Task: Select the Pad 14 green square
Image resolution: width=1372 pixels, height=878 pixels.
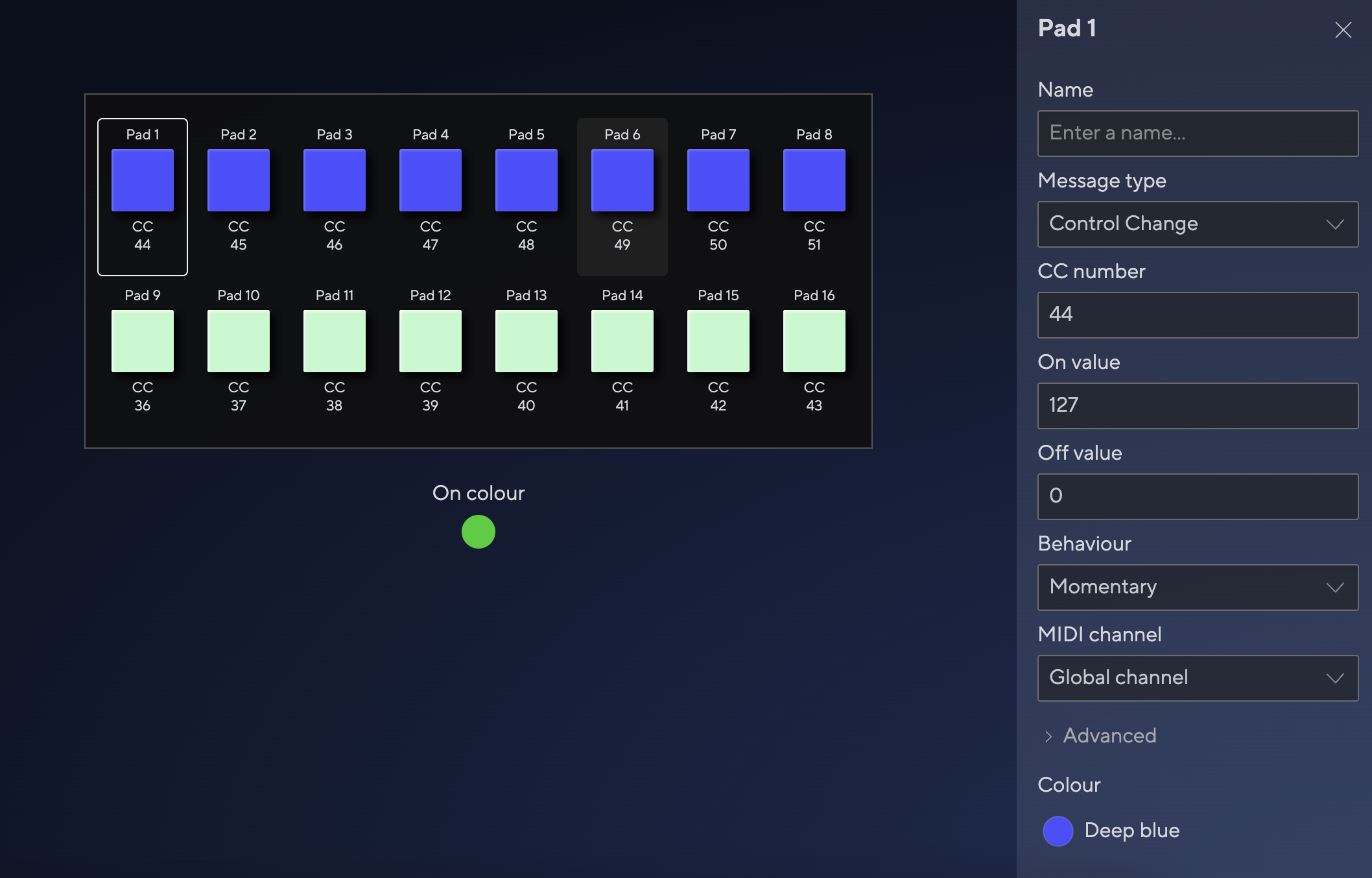Action: click(622, 341)
